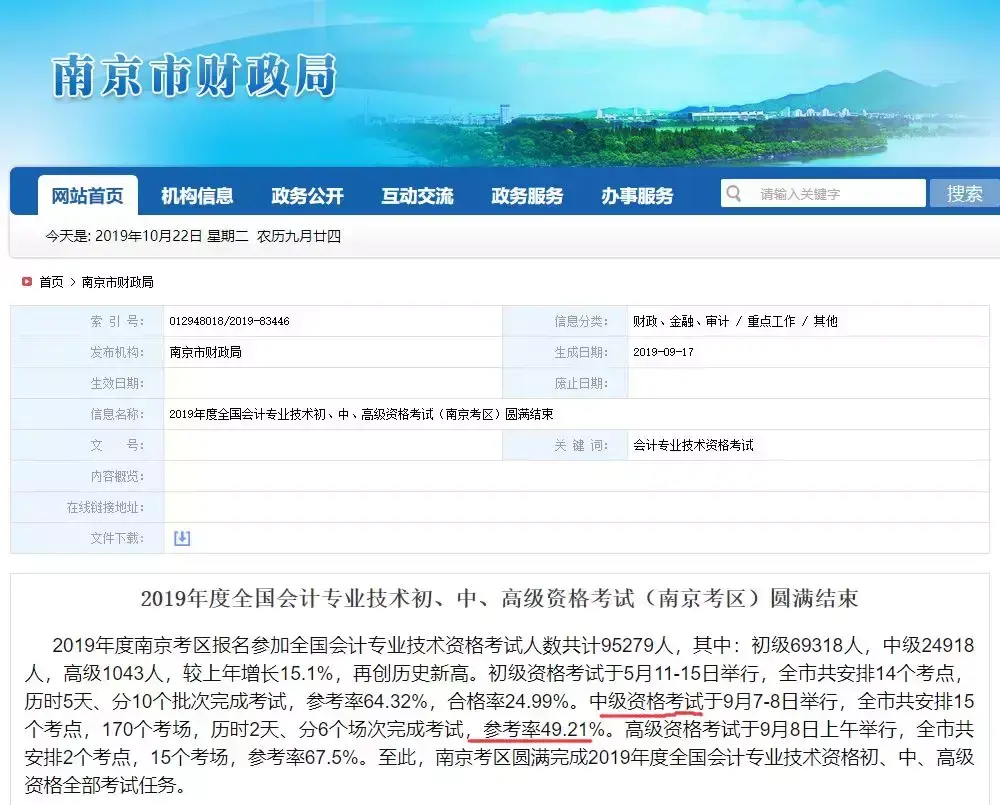Click the 在线链接地址 label

(x=105, y=507)
